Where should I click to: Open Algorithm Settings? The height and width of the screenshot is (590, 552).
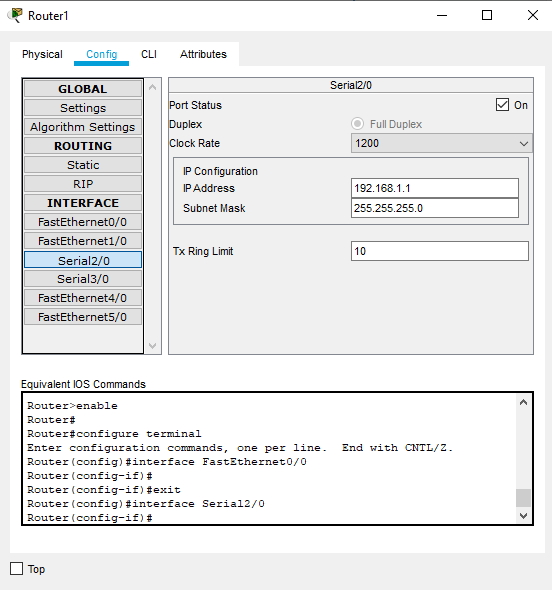pos(83,127)
